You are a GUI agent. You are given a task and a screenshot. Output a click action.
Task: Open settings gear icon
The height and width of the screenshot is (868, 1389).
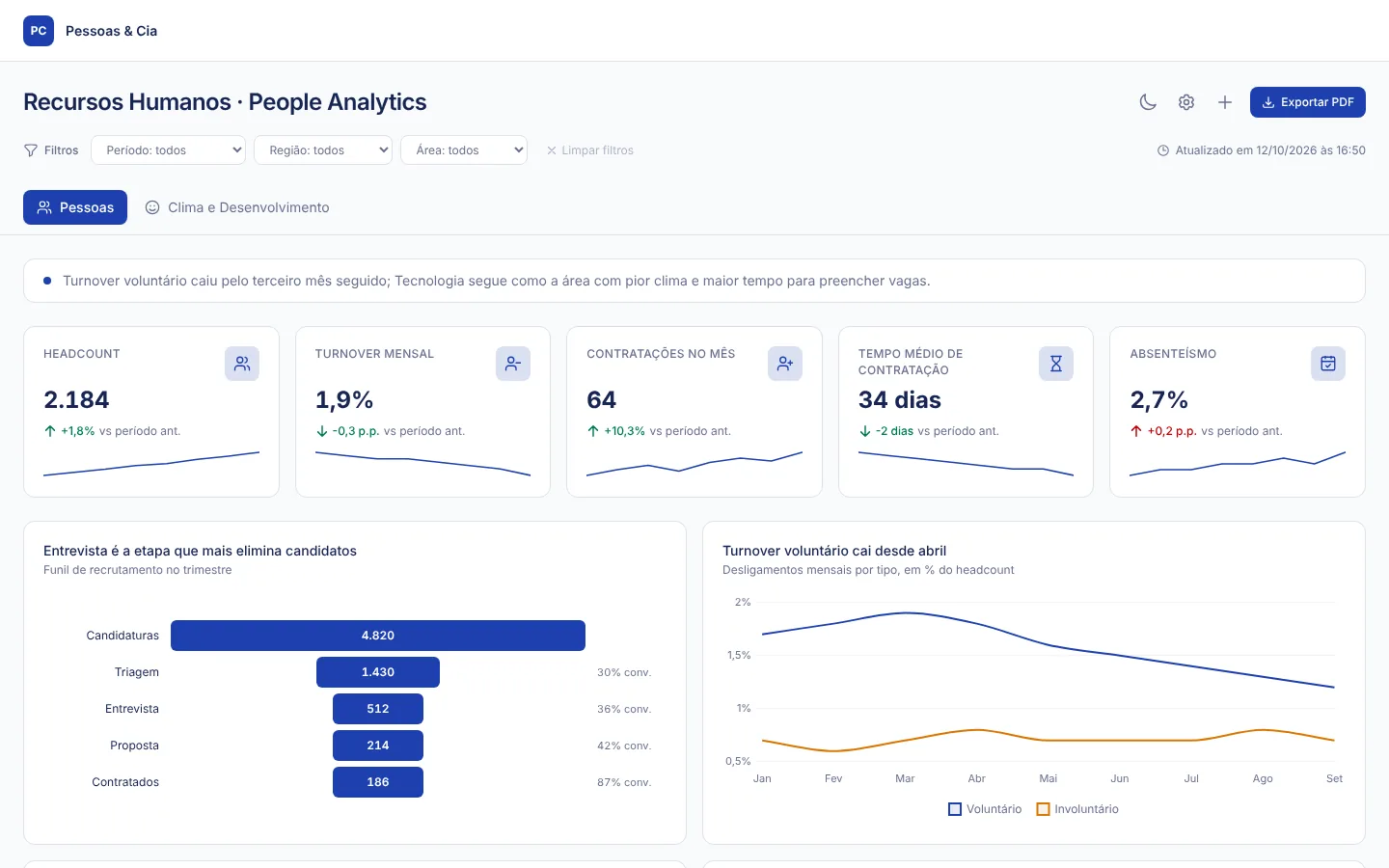coord(1186,102)
